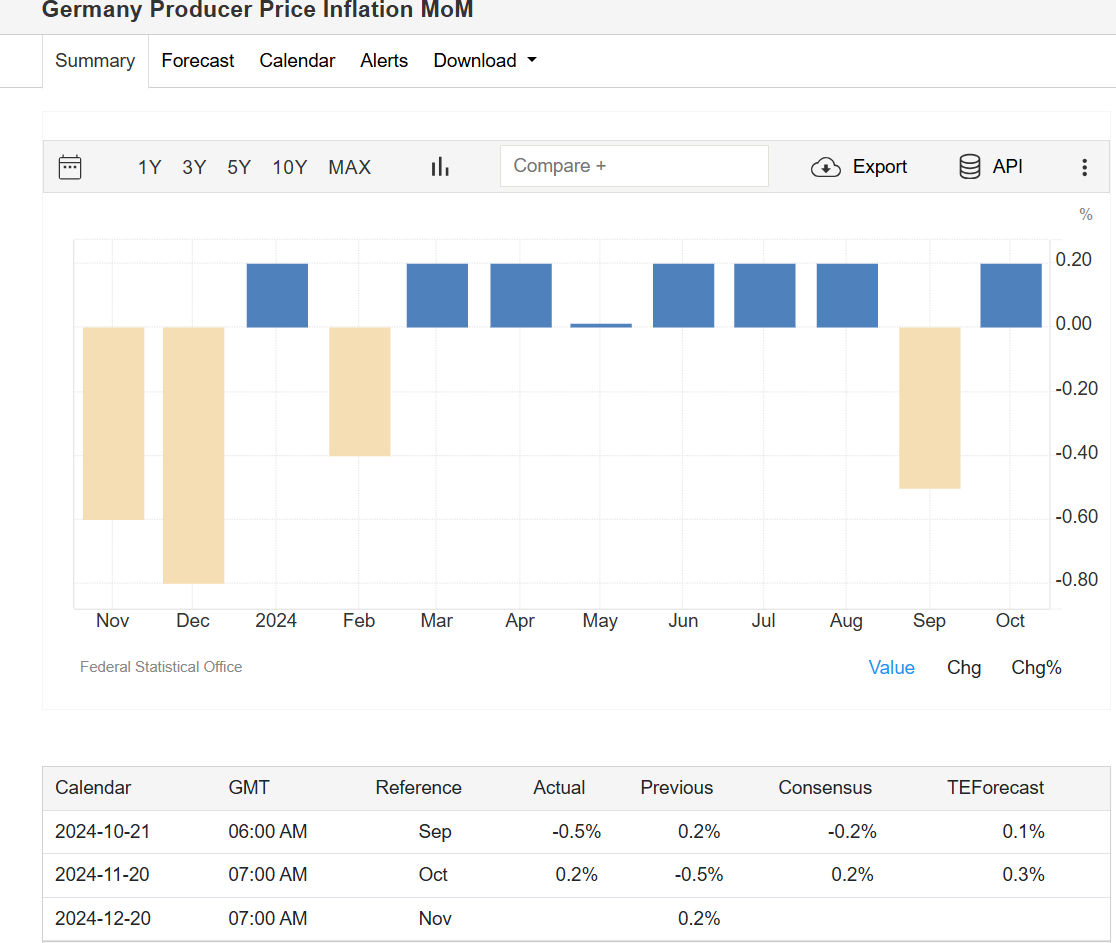Click the June chart bar
1116x943 pixels.
tap(683, 295)
